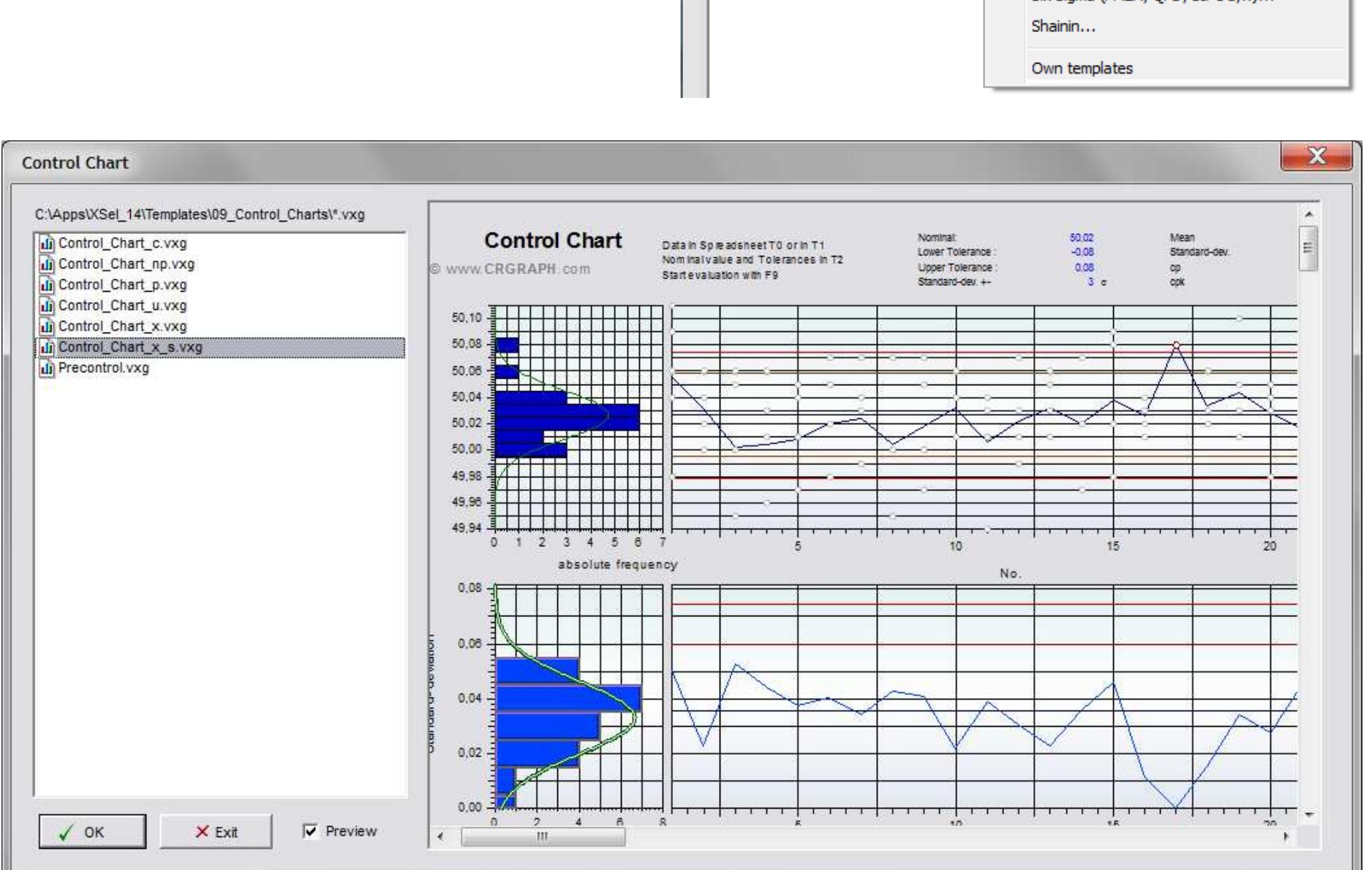1372x870 pixels.
Task: Open Own templates menu entry
Action: [1082, 68]
